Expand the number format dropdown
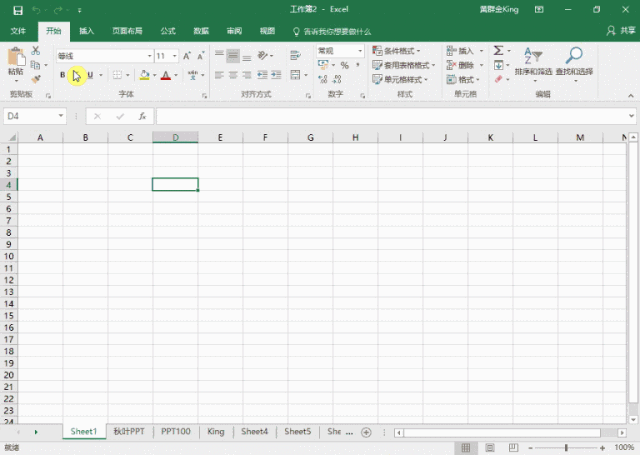The width and height of the screenshot is (640, 455). [x=360, y=51]
